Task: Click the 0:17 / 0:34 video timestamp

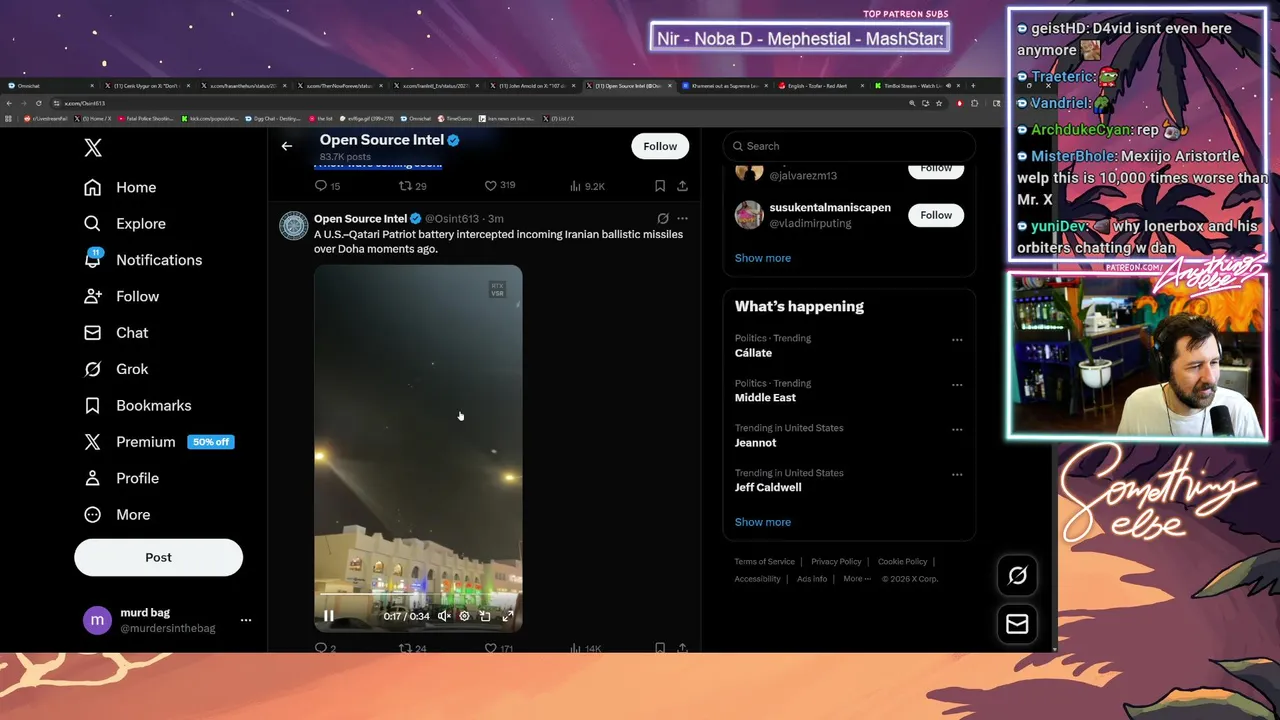Action: point(406,616)
